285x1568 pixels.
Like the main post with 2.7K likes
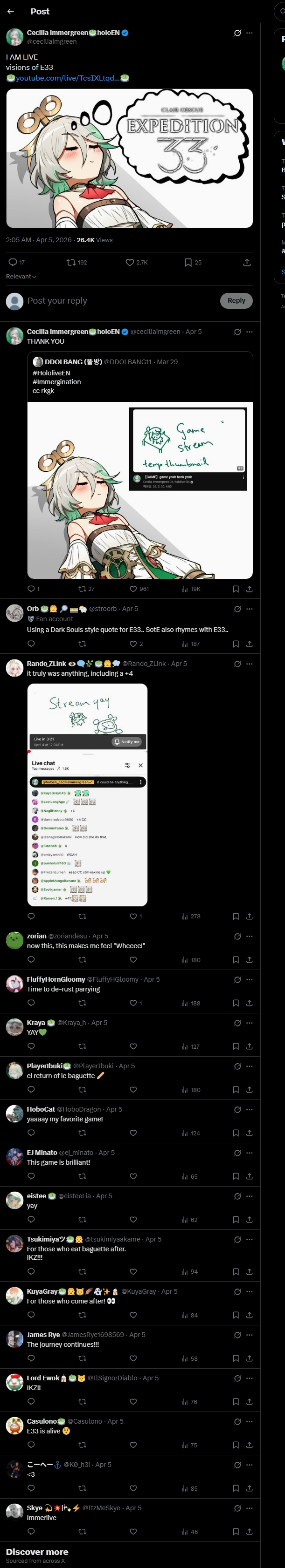[x=137, y=262]
